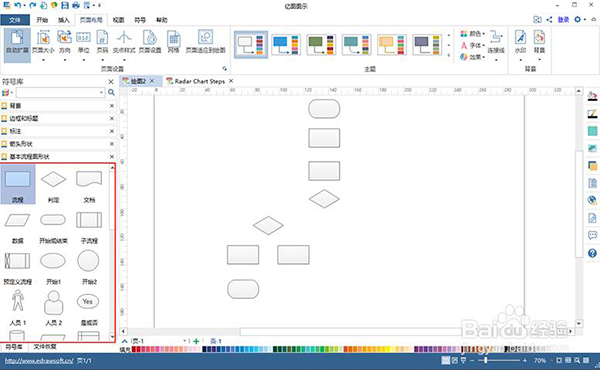Select the first gray theme thumbnail
The height and width of the screenshot is (370, 600).
(251, 45)
